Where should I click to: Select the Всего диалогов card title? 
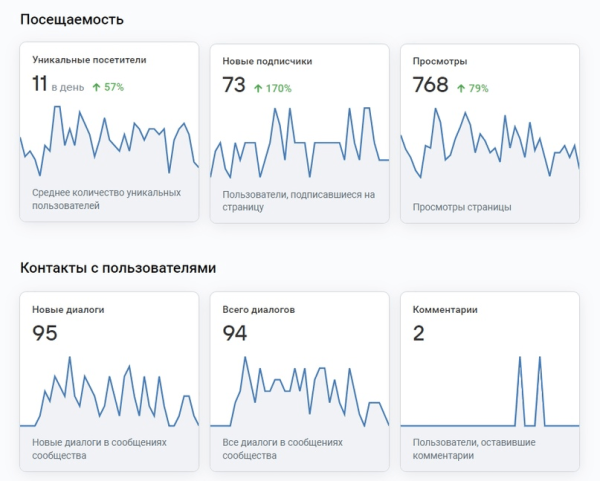pos(258,310)
